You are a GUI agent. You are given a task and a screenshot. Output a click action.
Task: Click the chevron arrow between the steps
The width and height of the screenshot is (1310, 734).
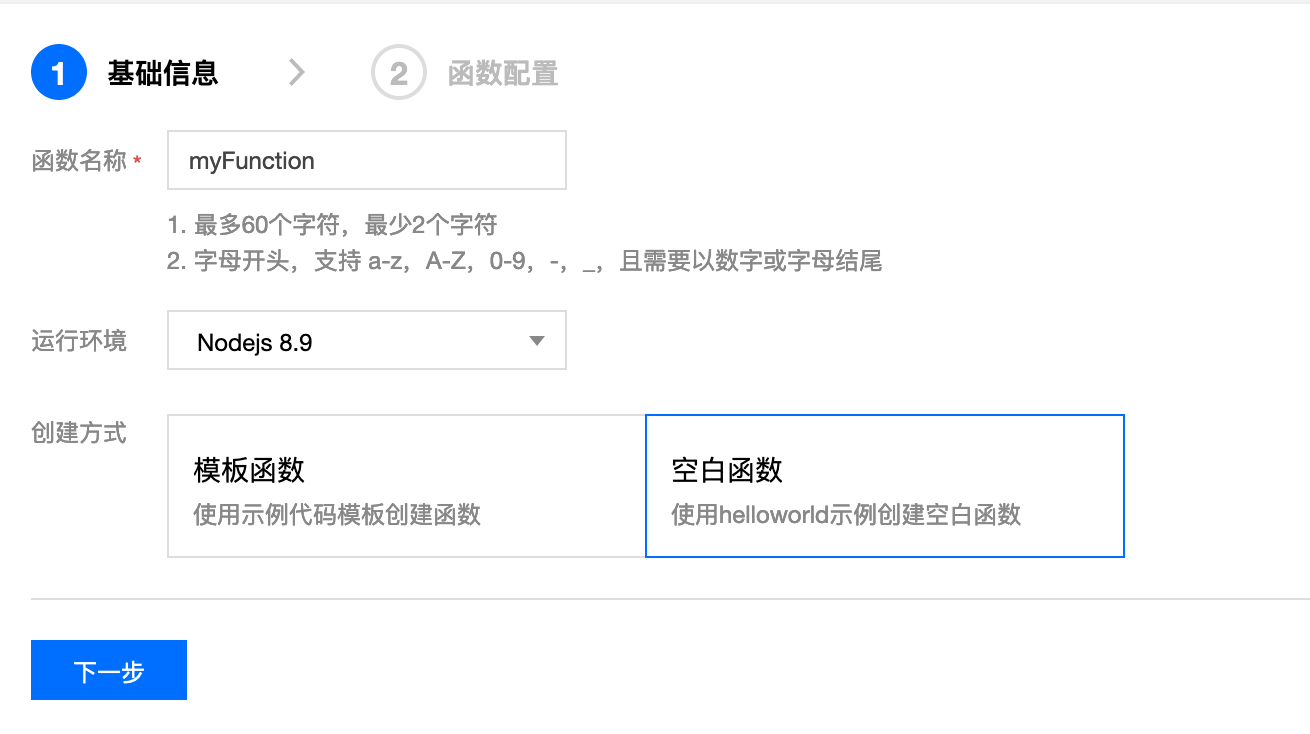(296, 72)
